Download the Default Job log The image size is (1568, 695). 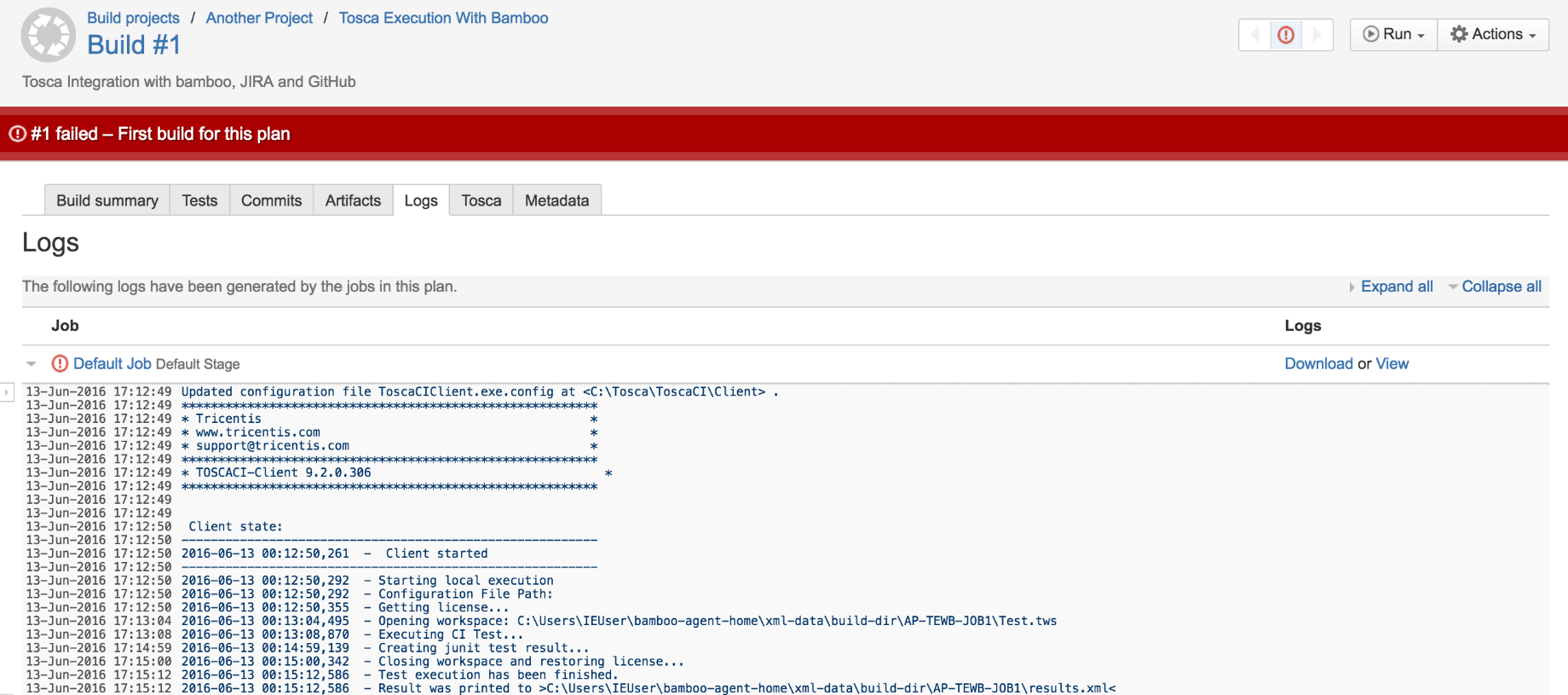1318,364
